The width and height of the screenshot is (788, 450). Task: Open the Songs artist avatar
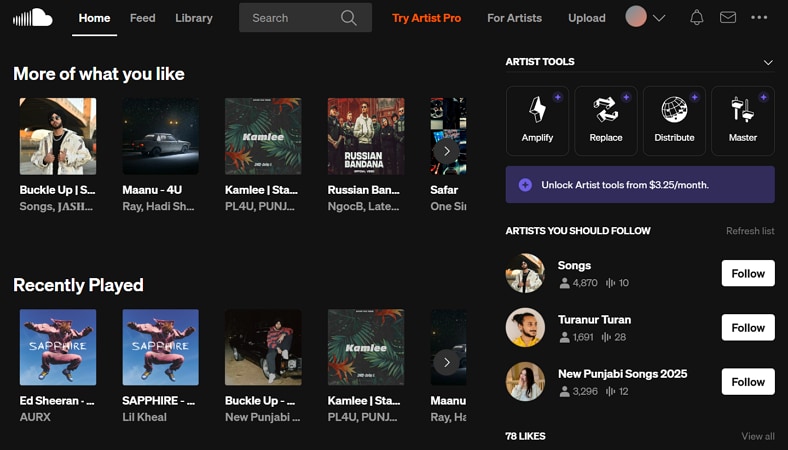pyautogui.click(x=525, y=273)
